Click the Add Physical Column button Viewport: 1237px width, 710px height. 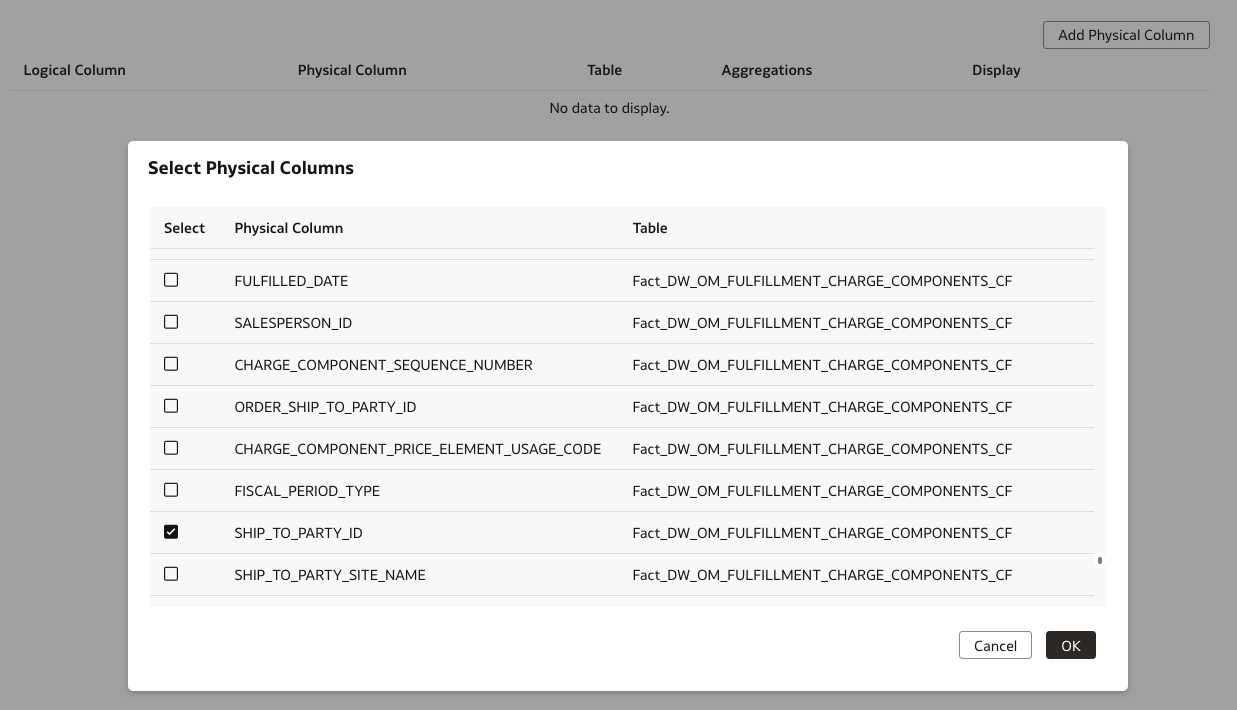(1126, 35)
